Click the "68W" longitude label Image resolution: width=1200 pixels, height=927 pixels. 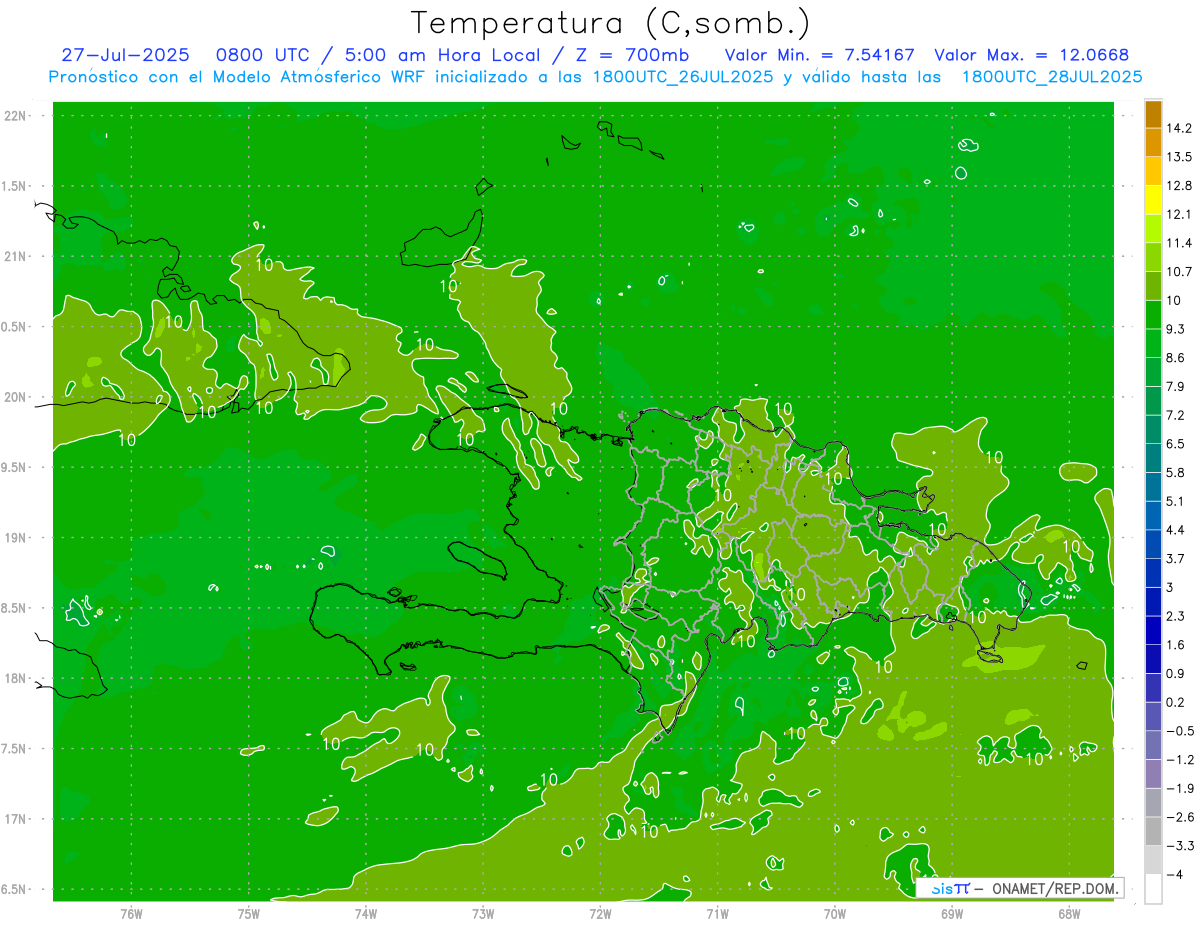point(1069,914)
